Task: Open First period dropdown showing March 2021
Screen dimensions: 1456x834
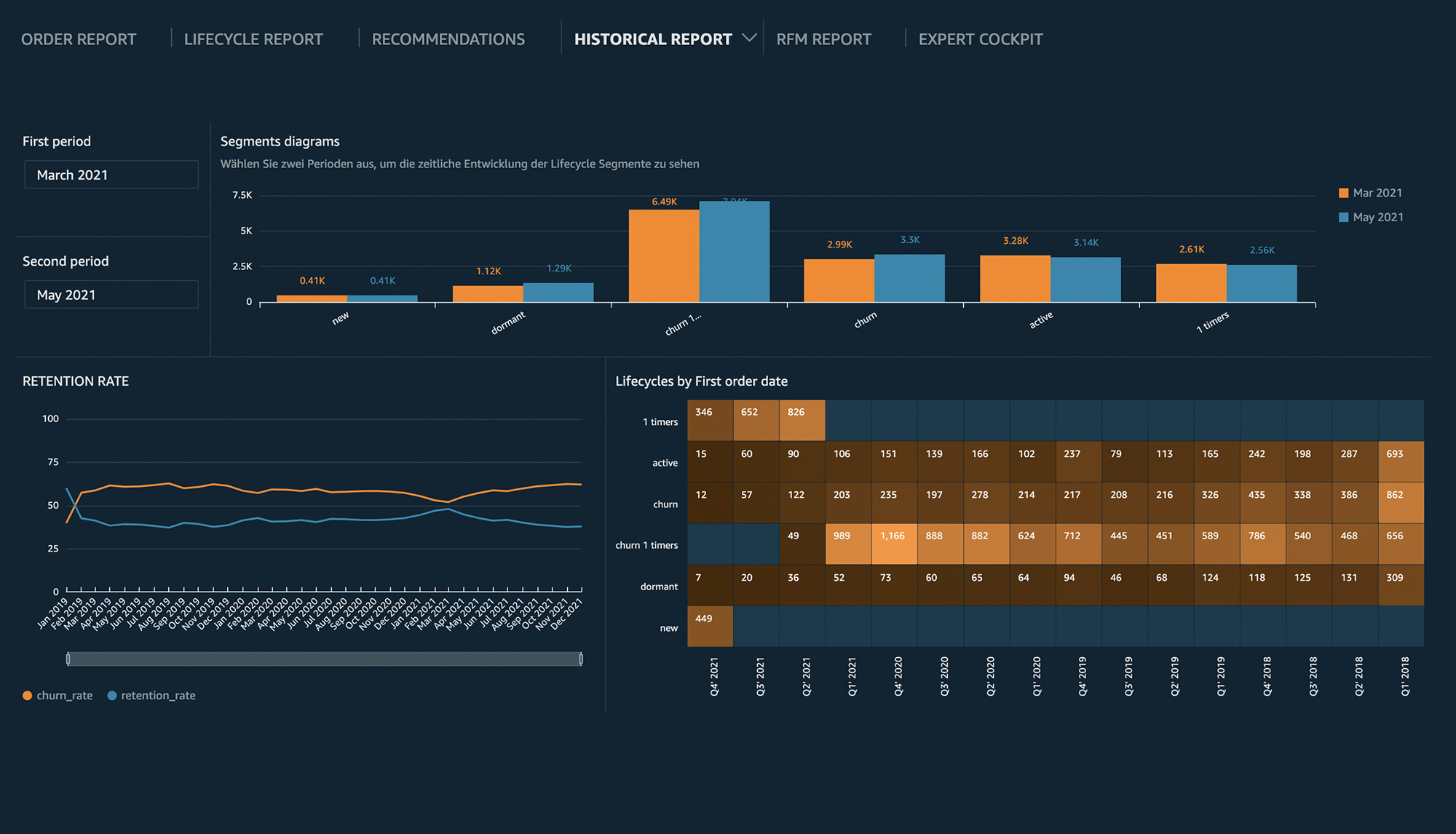Action: tap(111, 175)
